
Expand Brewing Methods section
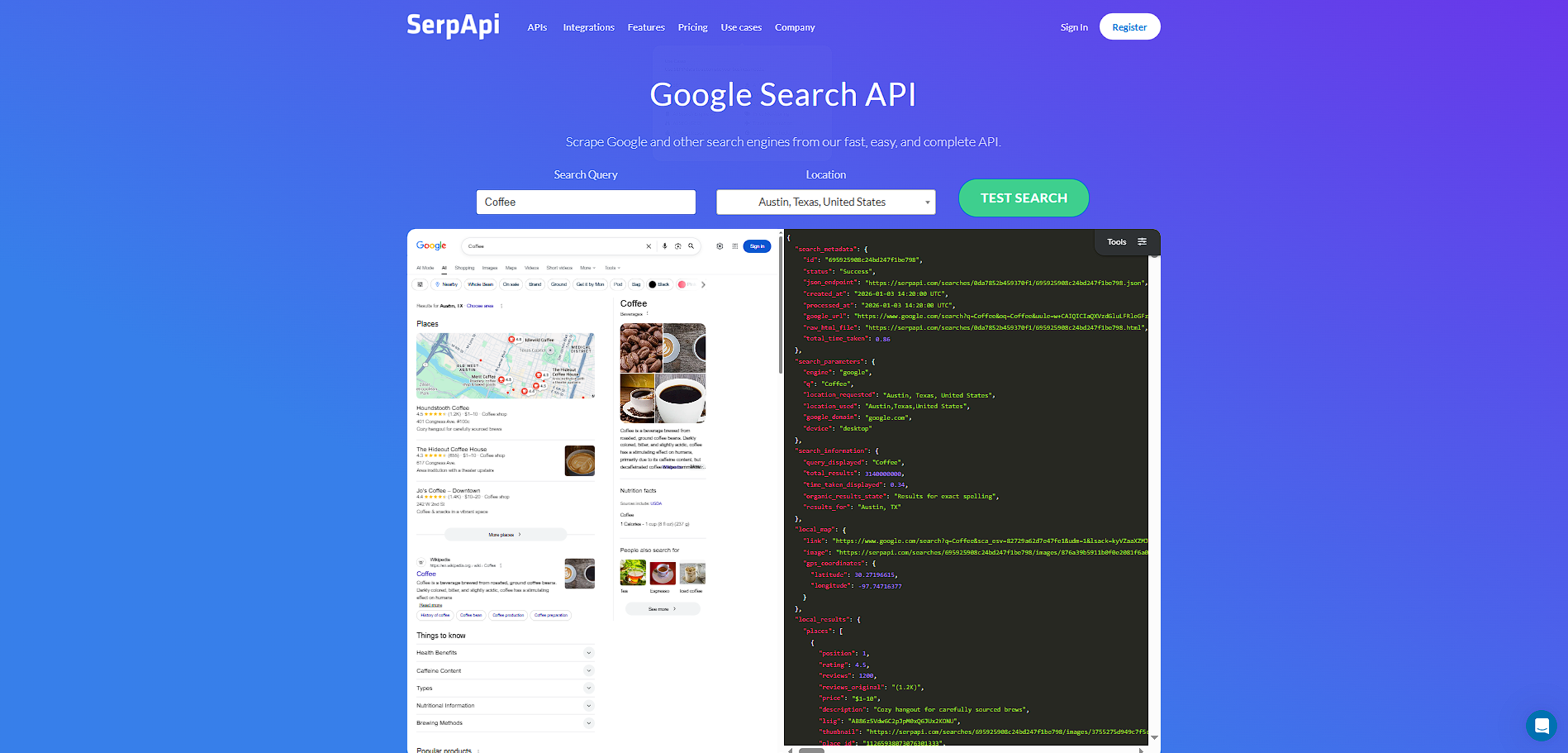[x=505, y=722]
